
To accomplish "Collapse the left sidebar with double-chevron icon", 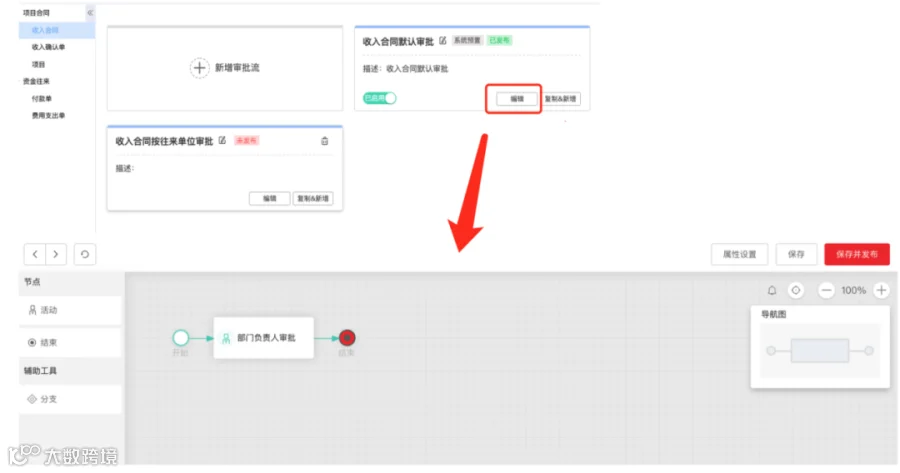I will [x=90, y=13].
